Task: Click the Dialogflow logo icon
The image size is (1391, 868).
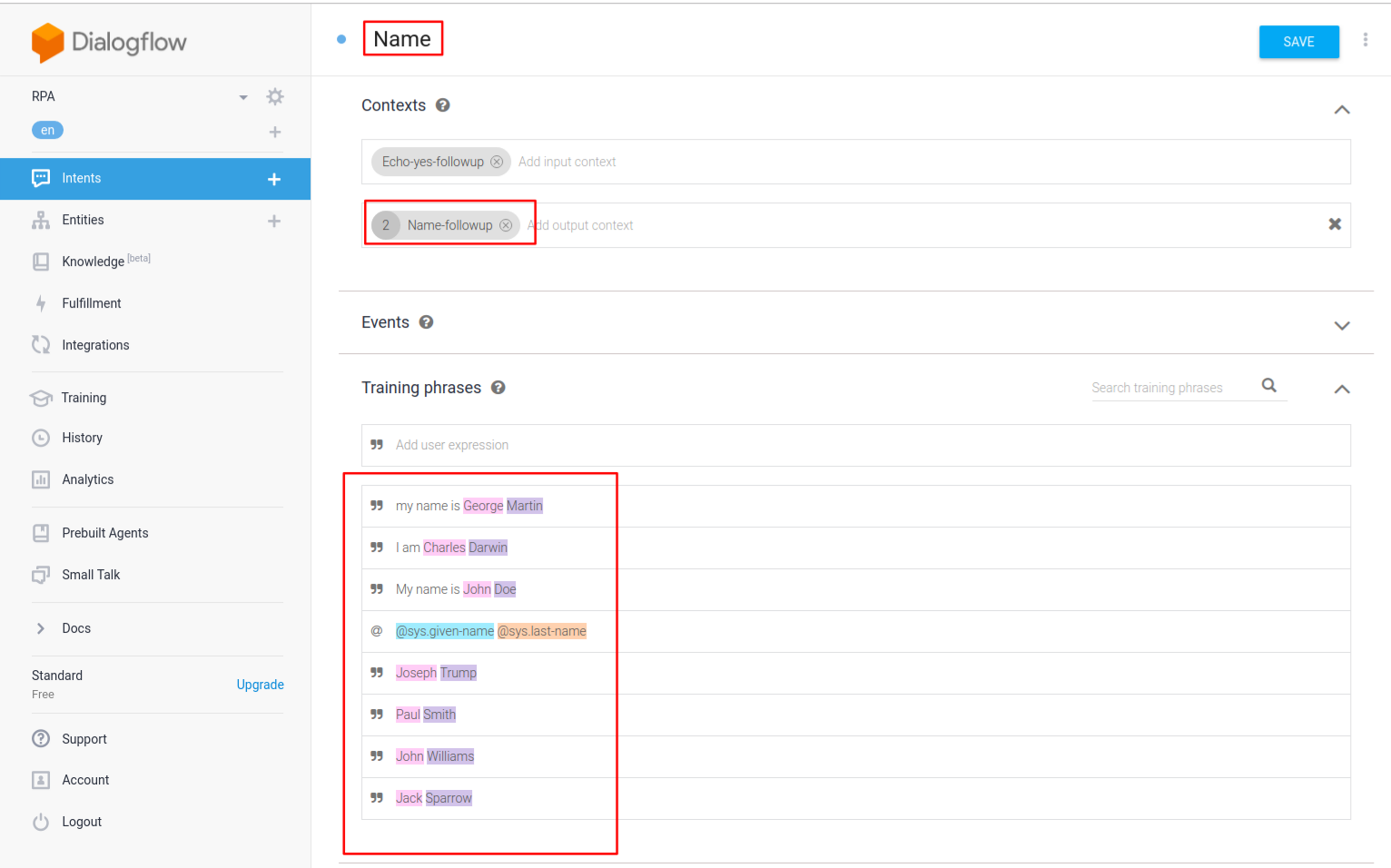Action: coord(47,43)
